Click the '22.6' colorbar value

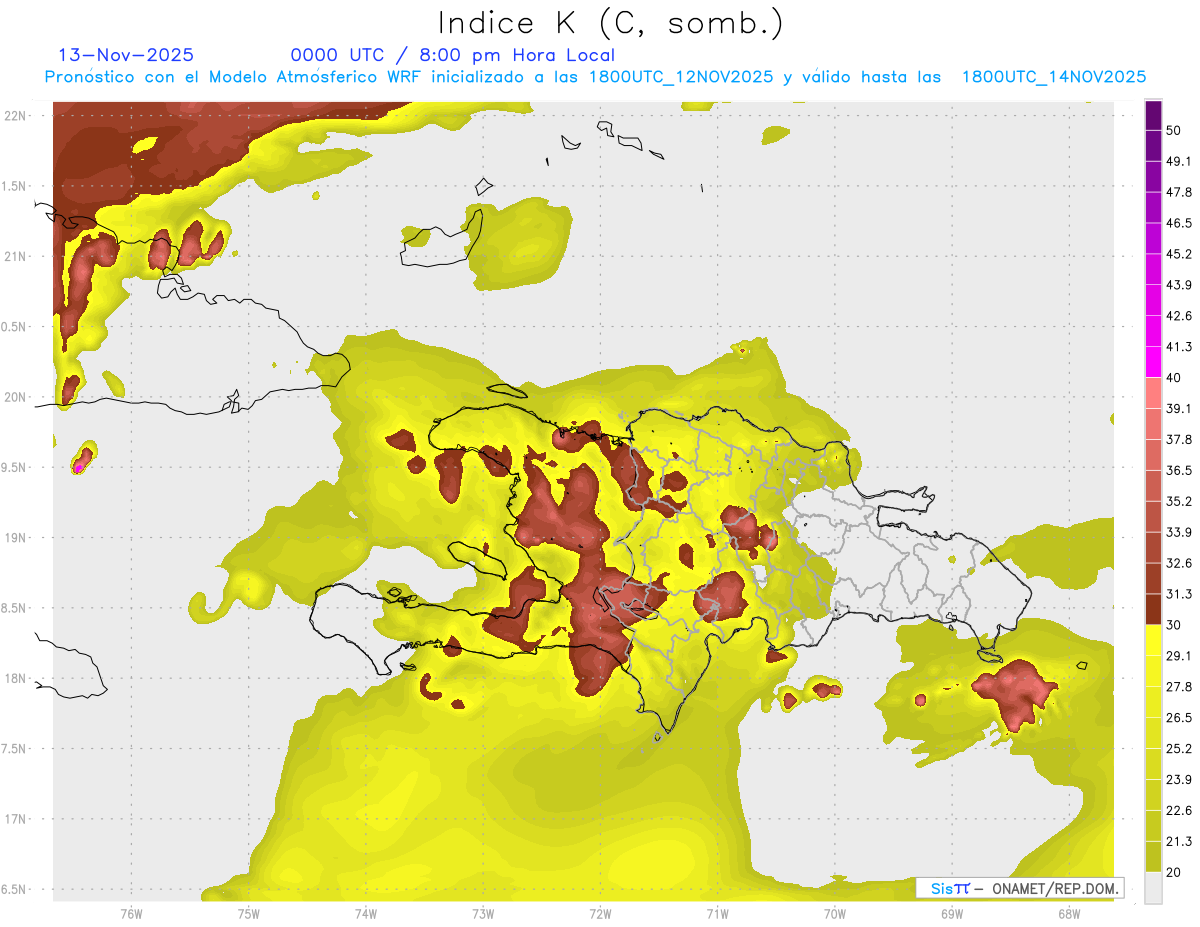pyautogui.click(x=1179, y=810)
